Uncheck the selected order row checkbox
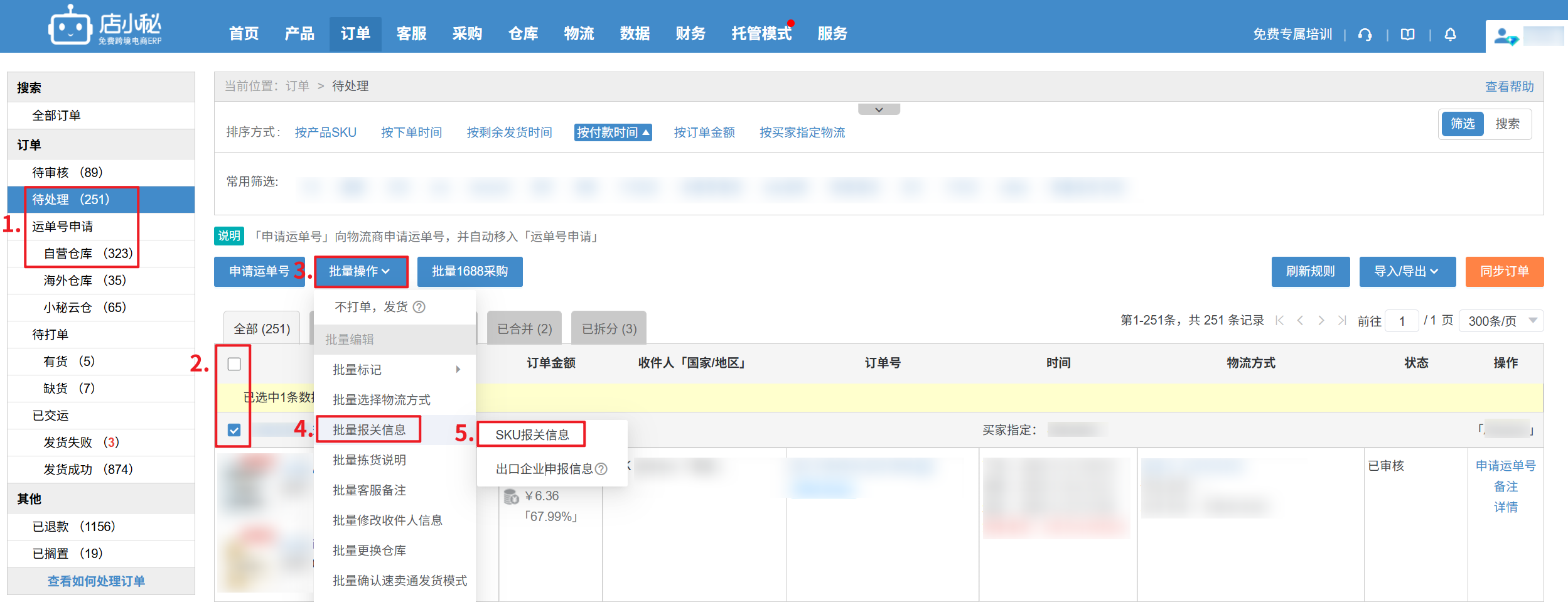 pos(234,430)
